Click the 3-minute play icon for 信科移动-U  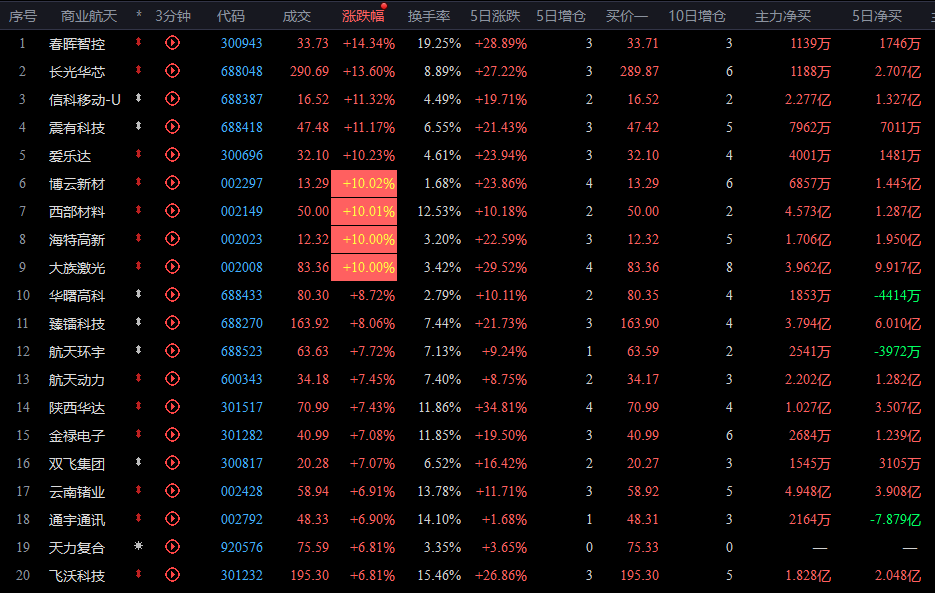(172, 99)
